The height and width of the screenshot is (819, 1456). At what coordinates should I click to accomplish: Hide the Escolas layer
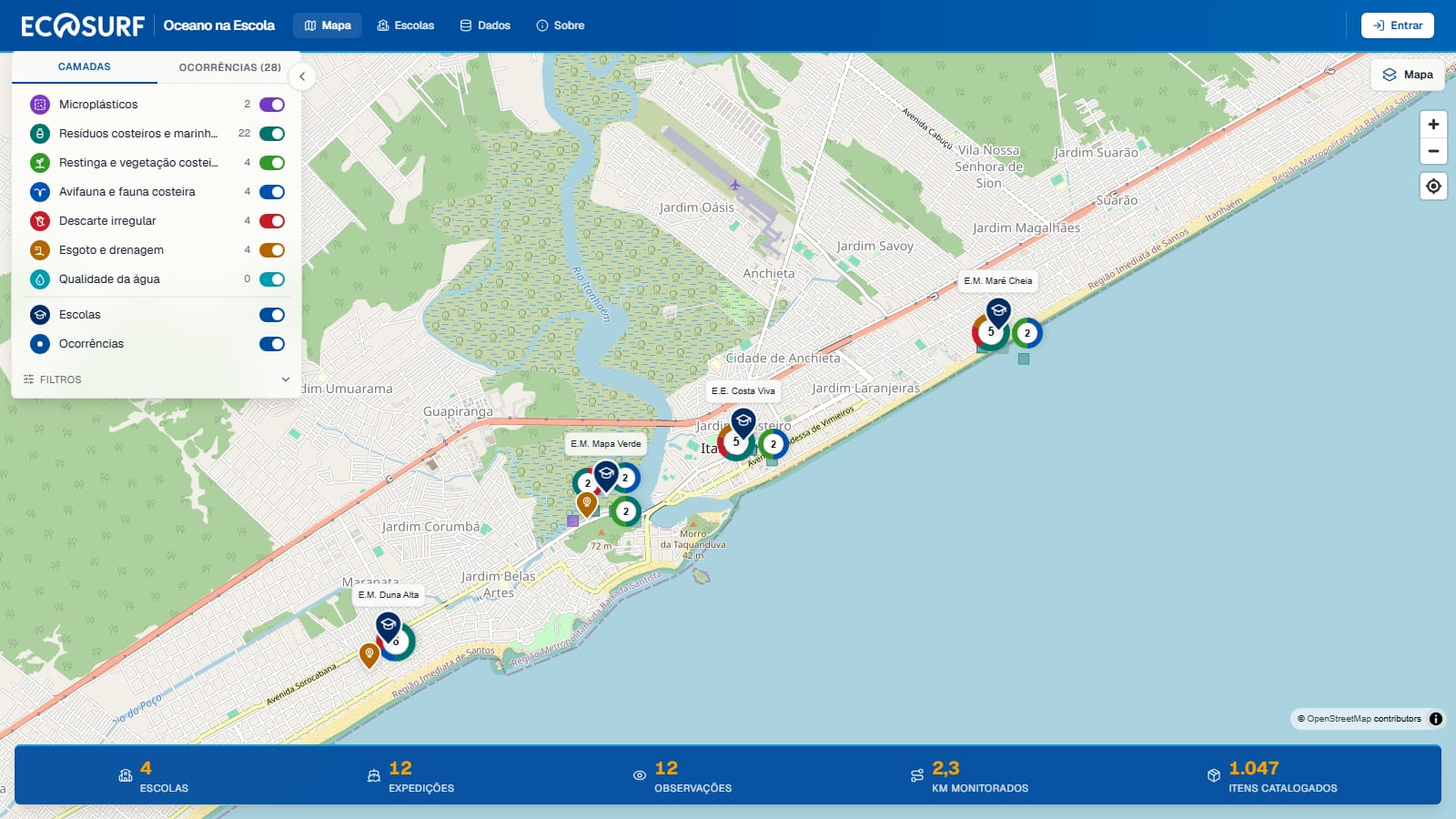272,315
